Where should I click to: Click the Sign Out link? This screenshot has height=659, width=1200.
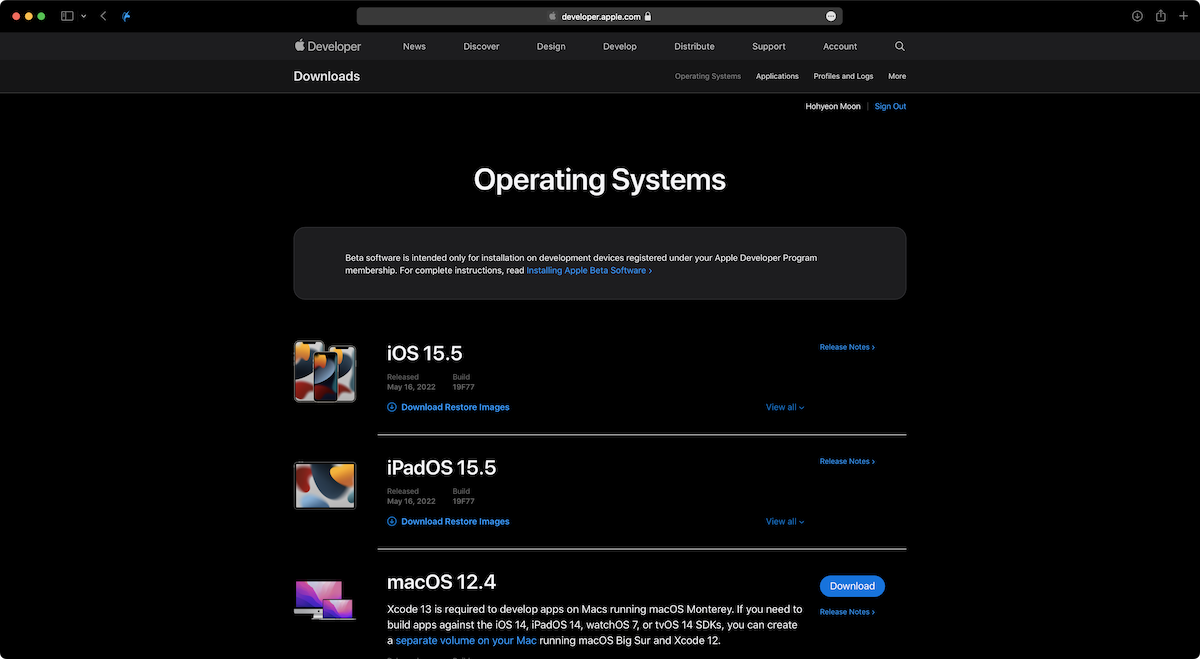click(x=890, y=106)
